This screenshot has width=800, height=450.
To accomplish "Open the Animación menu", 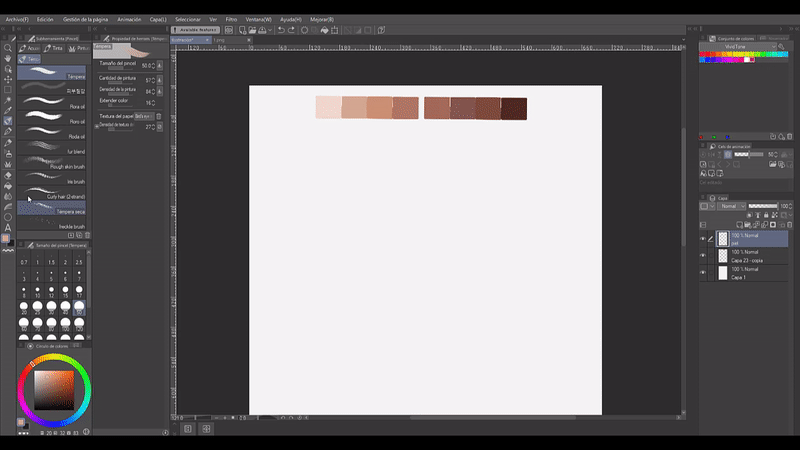I will pos(129,19).
